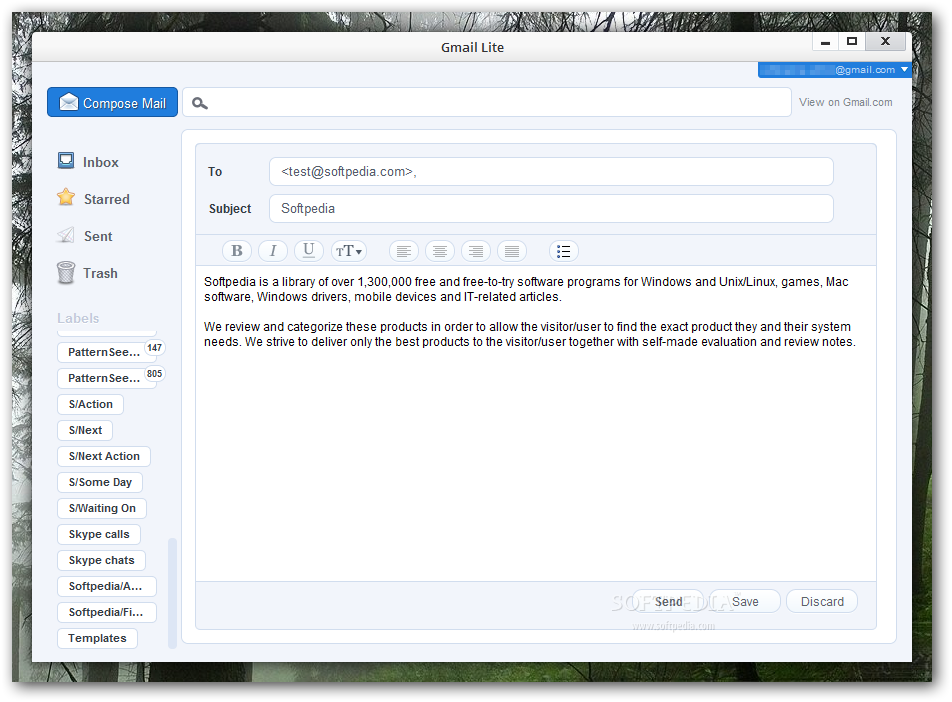Click the Inbox tray icon

coord(66,161)
